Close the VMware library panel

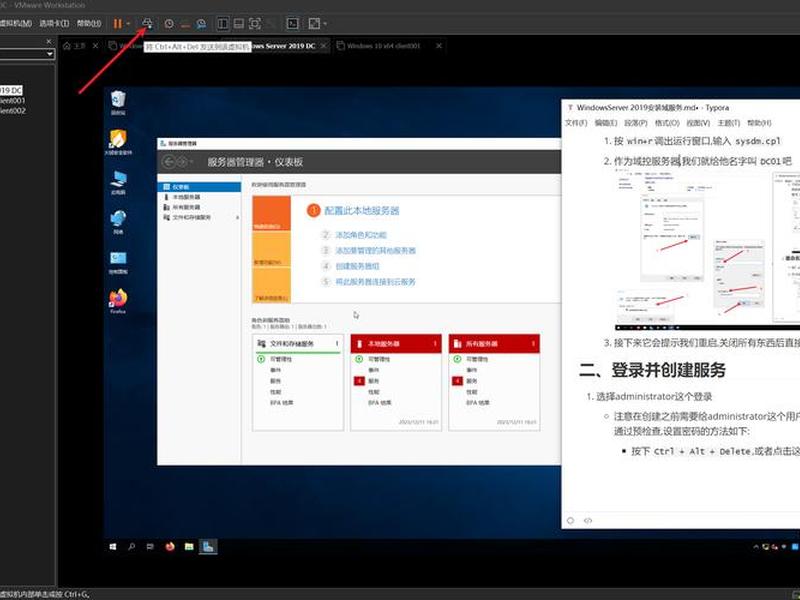pos(49,41)
